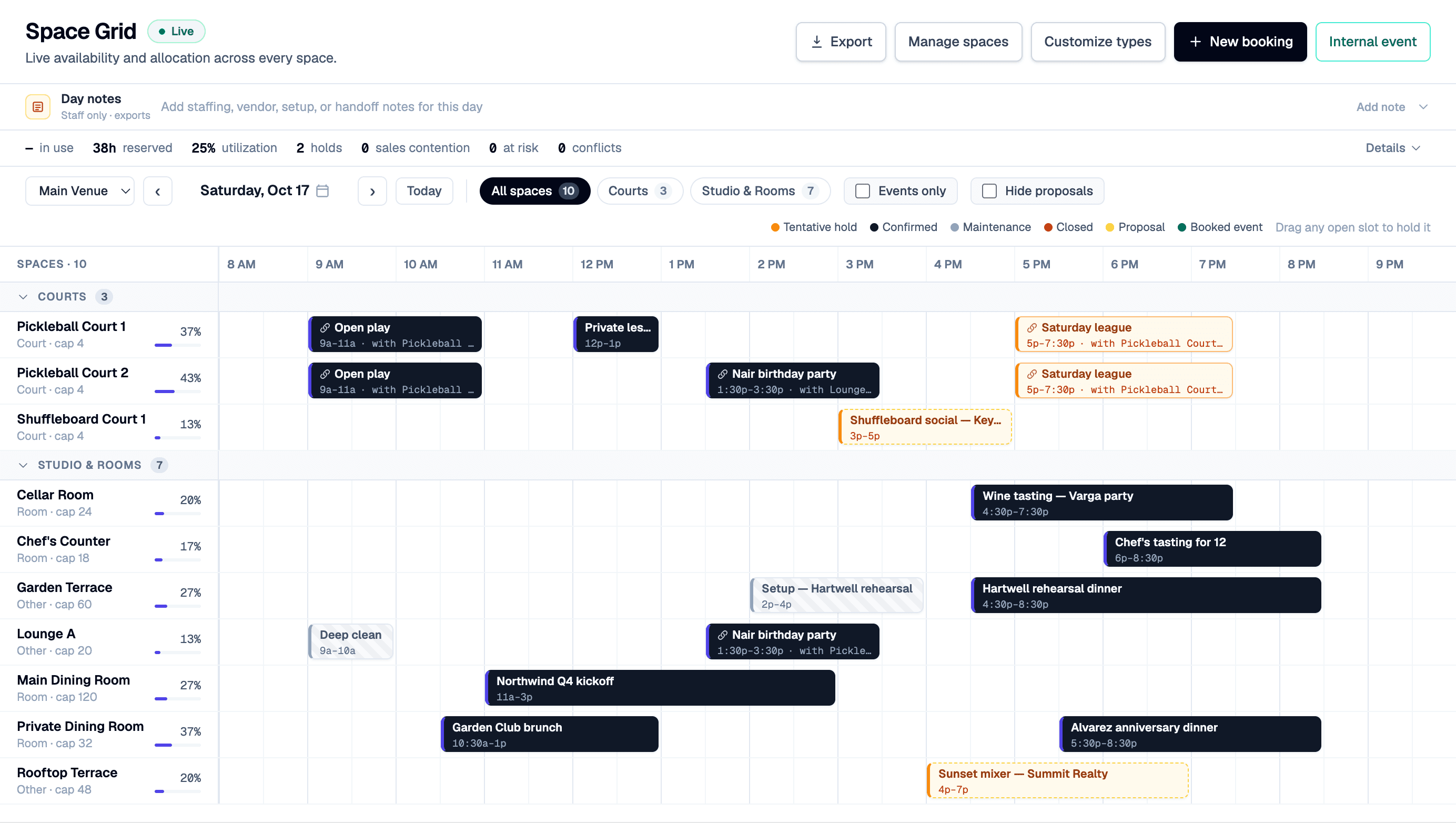
Task: Select the Cellar Room space row
Action: [108, 503]
